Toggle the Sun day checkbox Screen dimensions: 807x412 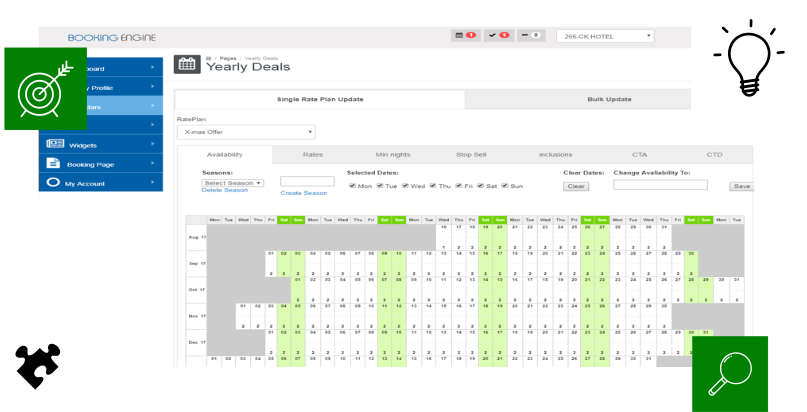(504, 186)
